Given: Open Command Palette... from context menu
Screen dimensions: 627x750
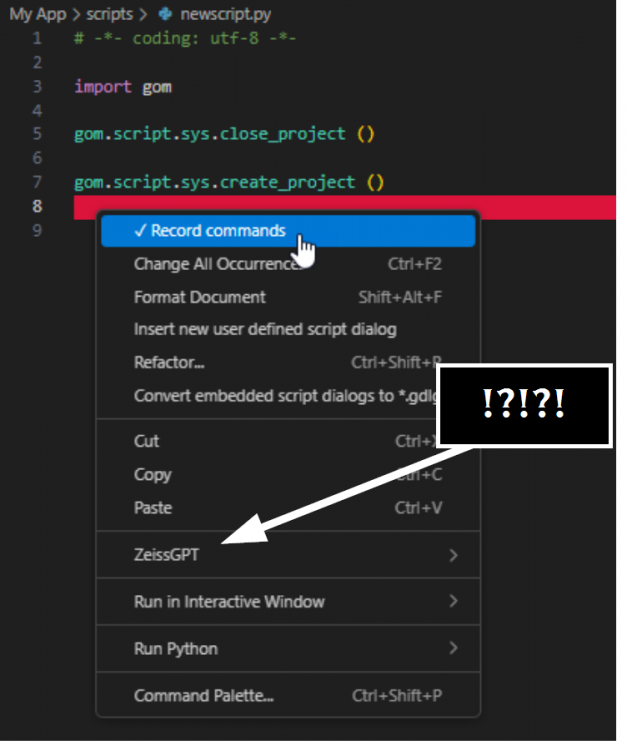Looking at the screenshot, I should (204, 696).
